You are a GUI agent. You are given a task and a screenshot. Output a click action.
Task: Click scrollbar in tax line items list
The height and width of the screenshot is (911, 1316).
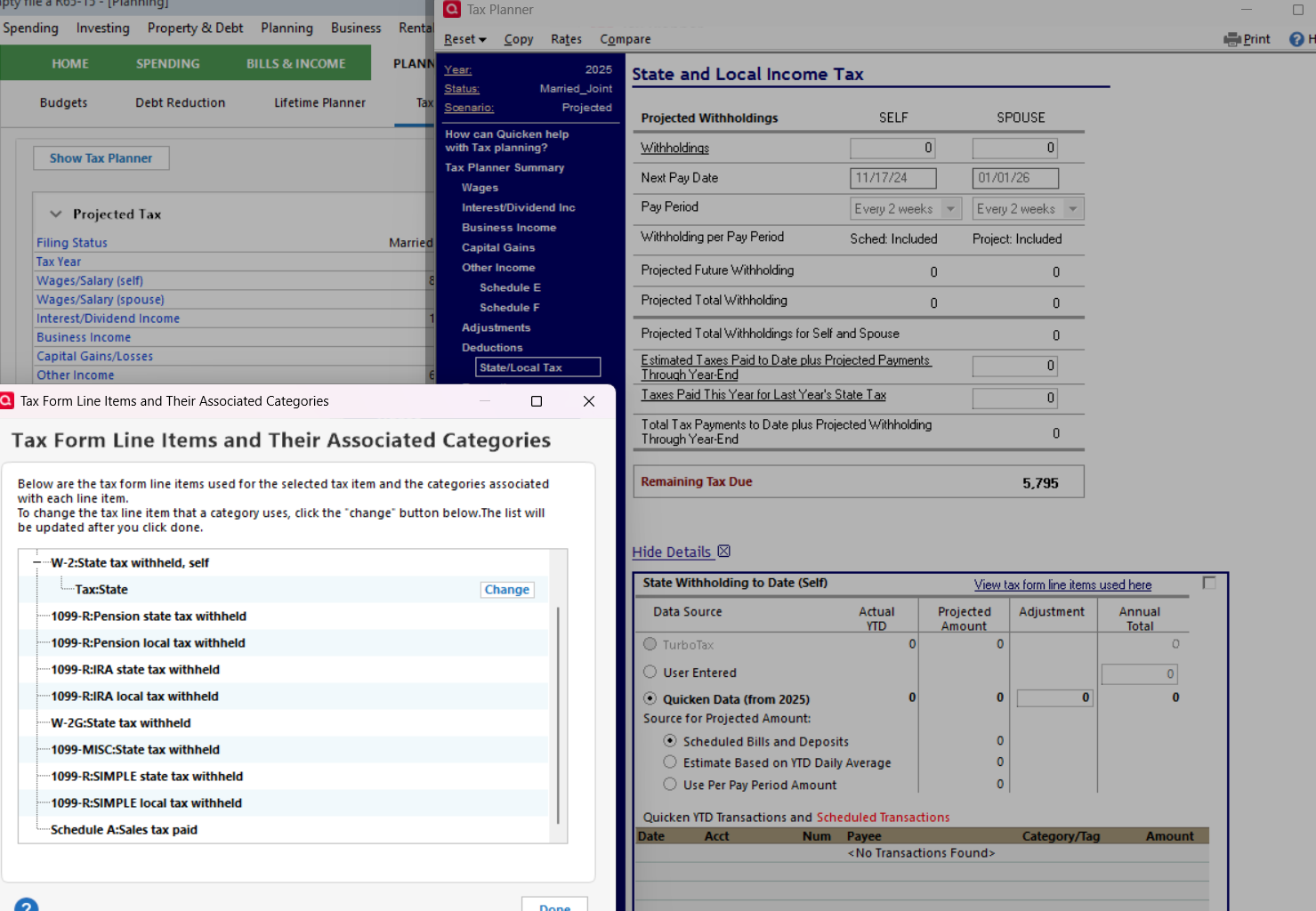pyautogui.click(x=558, y=715)
